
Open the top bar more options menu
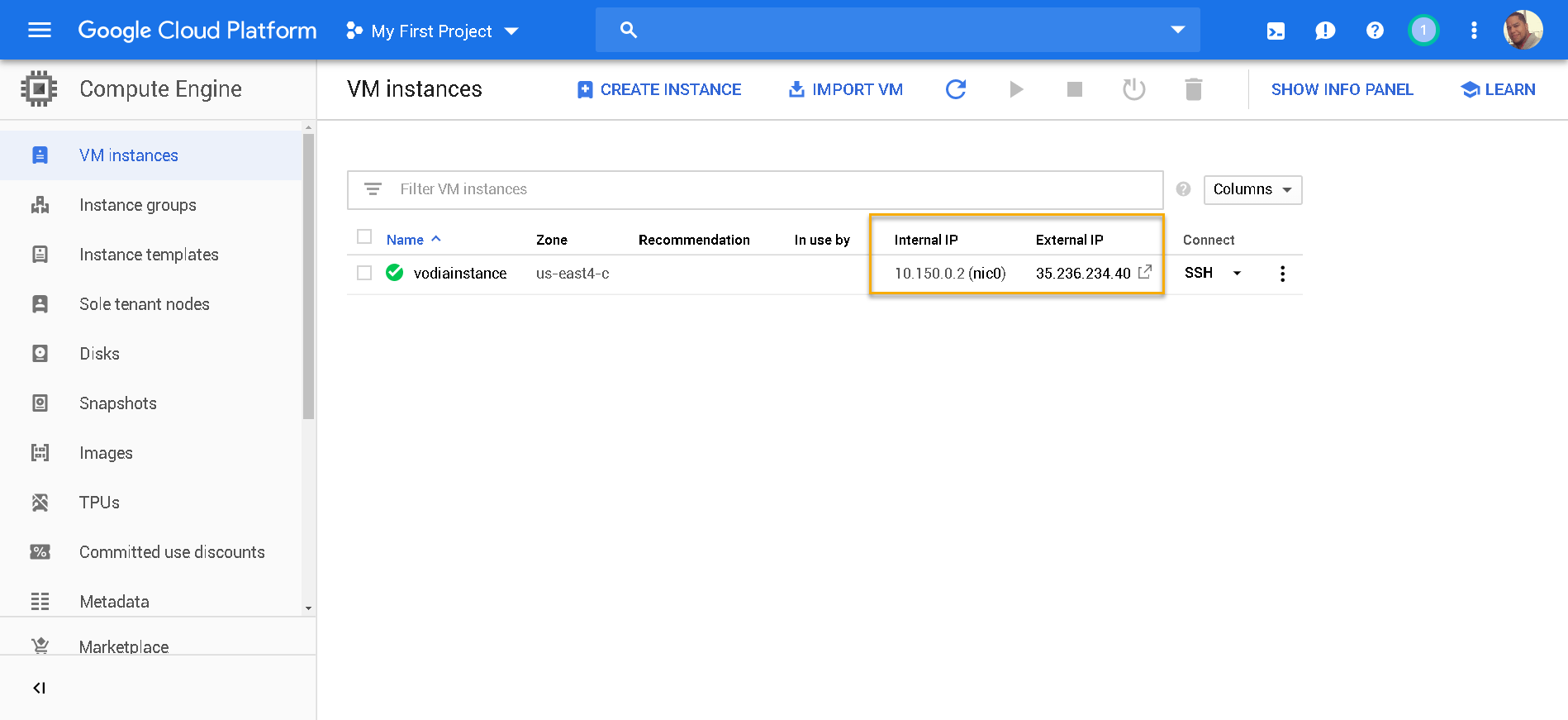coord(1474,31)
